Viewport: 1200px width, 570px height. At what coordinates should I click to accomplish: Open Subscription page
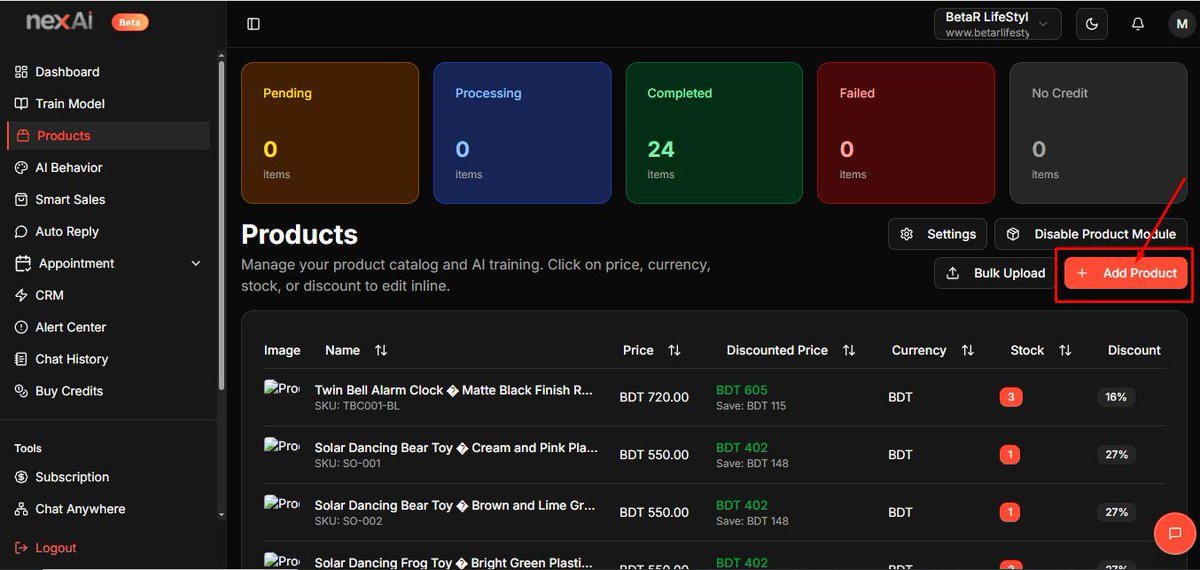pyautogui.click(x=108, y=478)
